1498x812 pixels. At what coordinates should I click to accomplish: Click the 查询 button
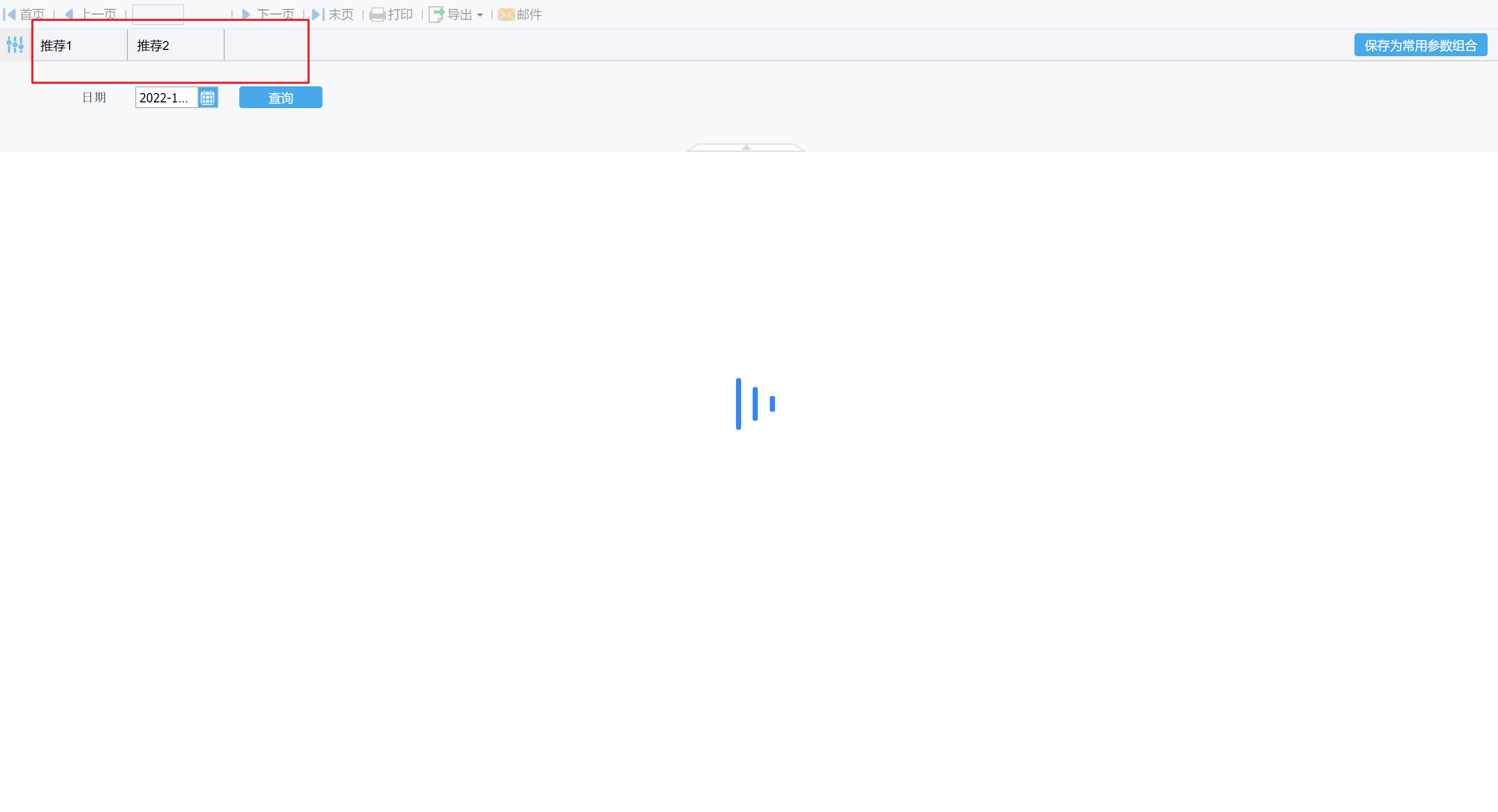point(281,98)
